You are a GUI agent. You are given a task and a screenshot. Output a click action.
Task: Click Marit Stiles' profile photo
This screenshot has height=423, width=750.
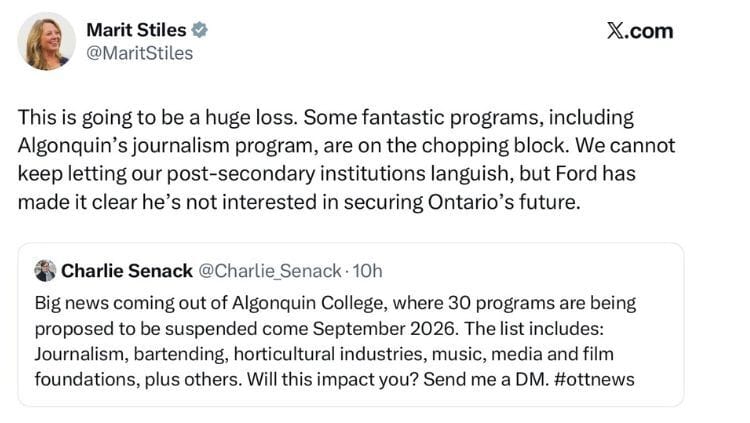coord(46,41)
